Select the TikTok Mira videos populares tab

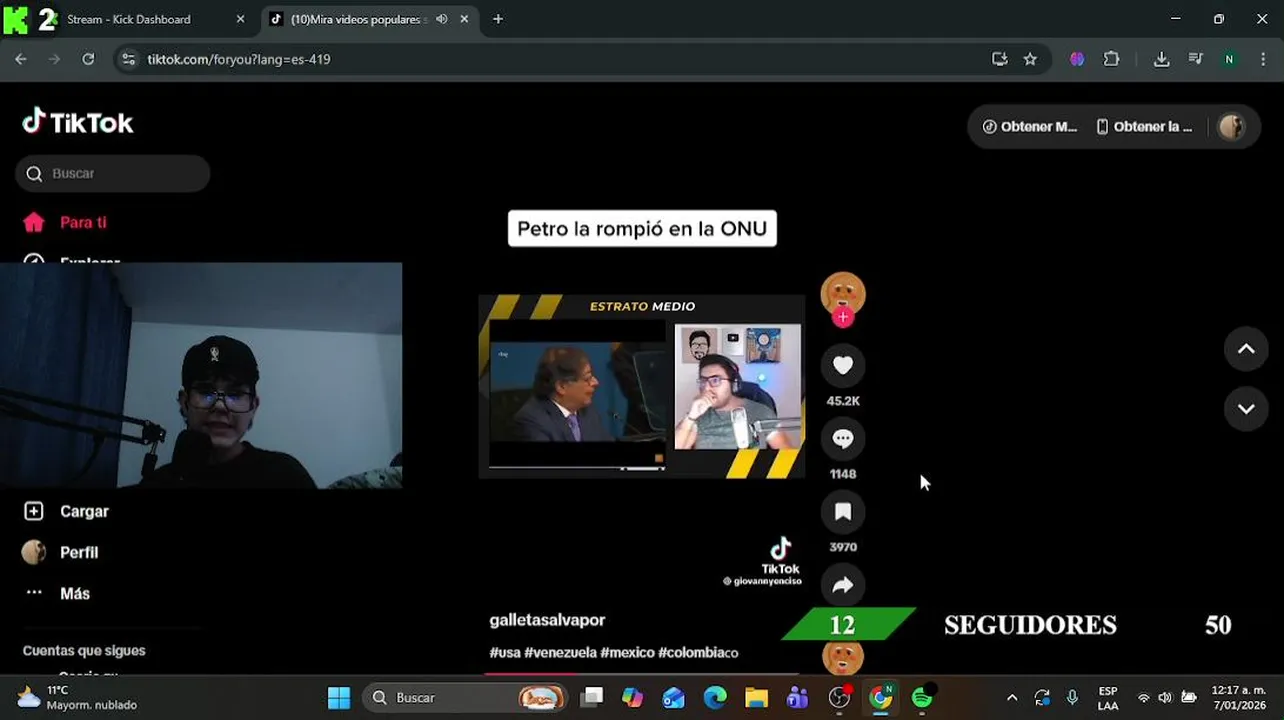point(358,19)
